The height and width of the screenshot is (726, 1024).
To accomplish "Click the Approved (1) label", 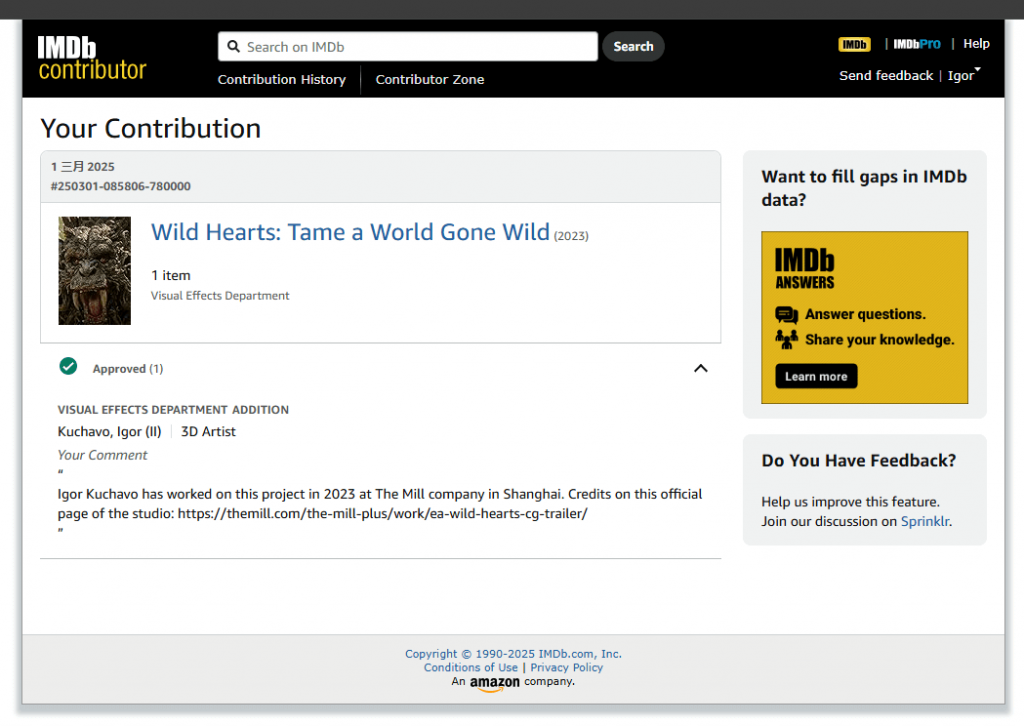I will tap(128, 369).
